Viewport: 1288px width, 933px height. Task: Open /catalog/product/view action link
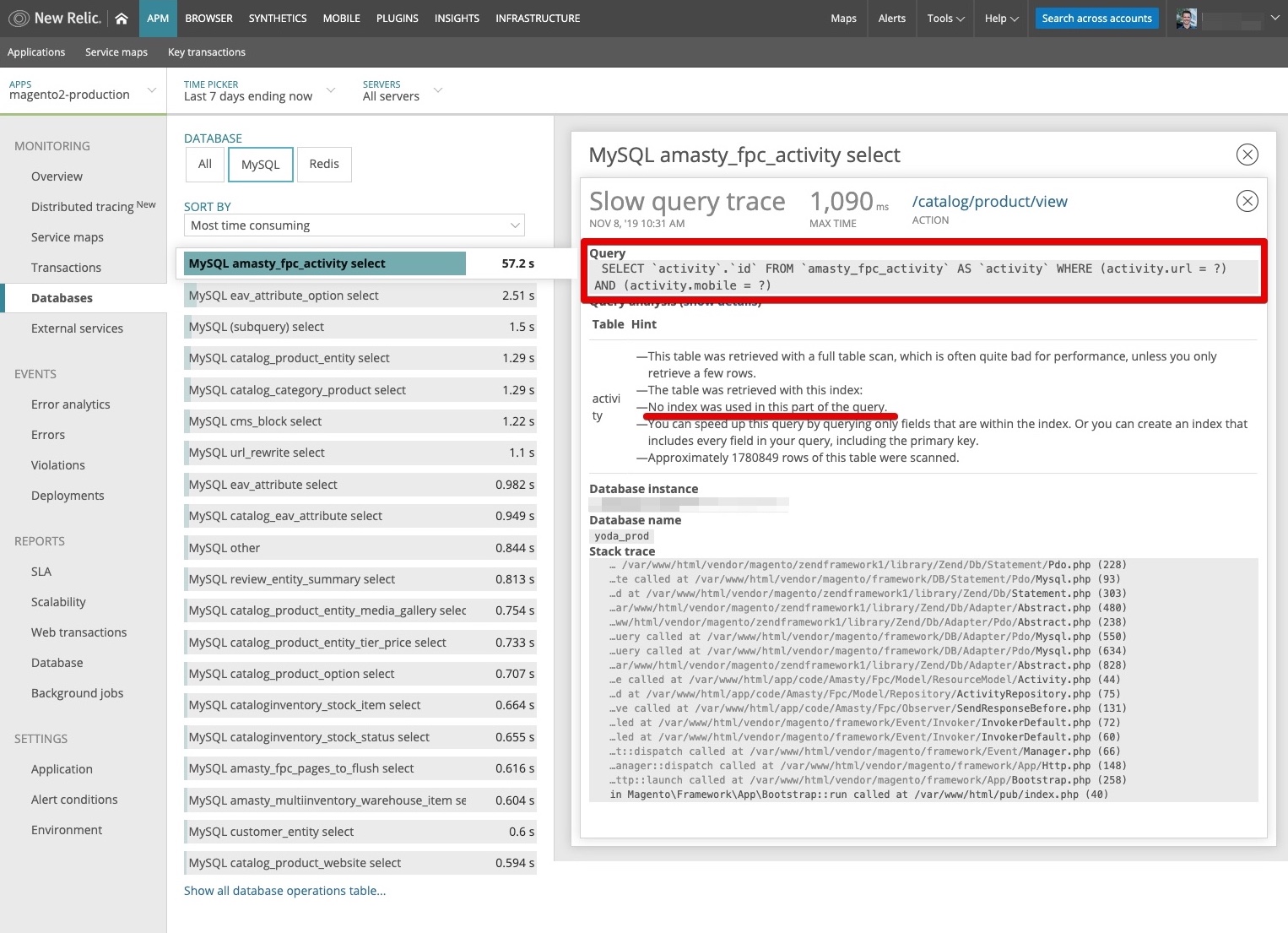[x=989, y=202]
